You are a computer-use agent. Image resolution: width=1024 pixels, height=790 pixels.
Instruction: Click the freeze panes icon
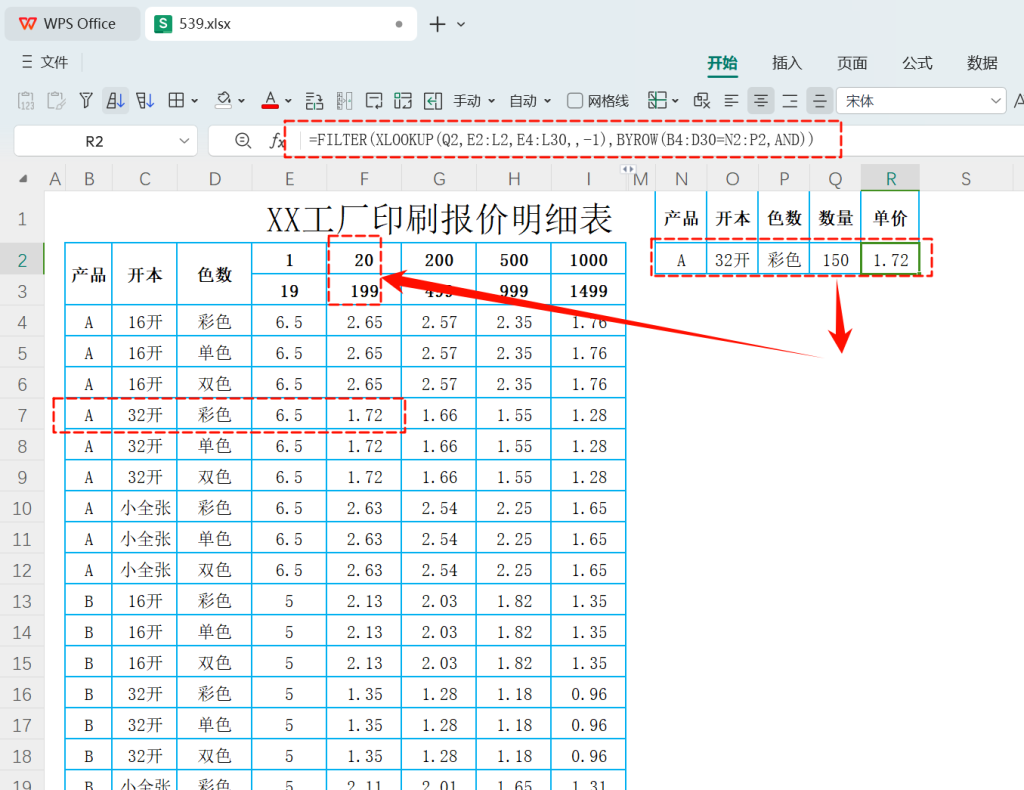pos(657,101)
